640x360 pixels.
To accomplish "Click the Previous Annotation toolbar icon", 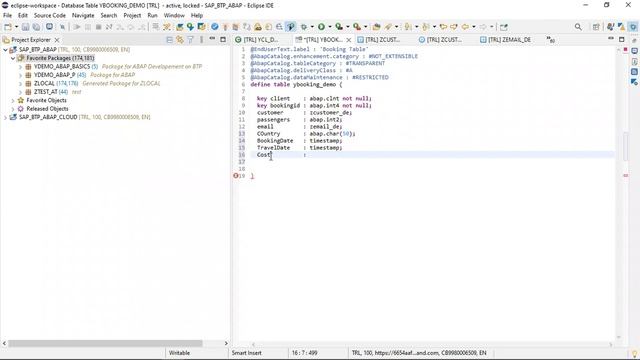I will (x=426, y=27).
